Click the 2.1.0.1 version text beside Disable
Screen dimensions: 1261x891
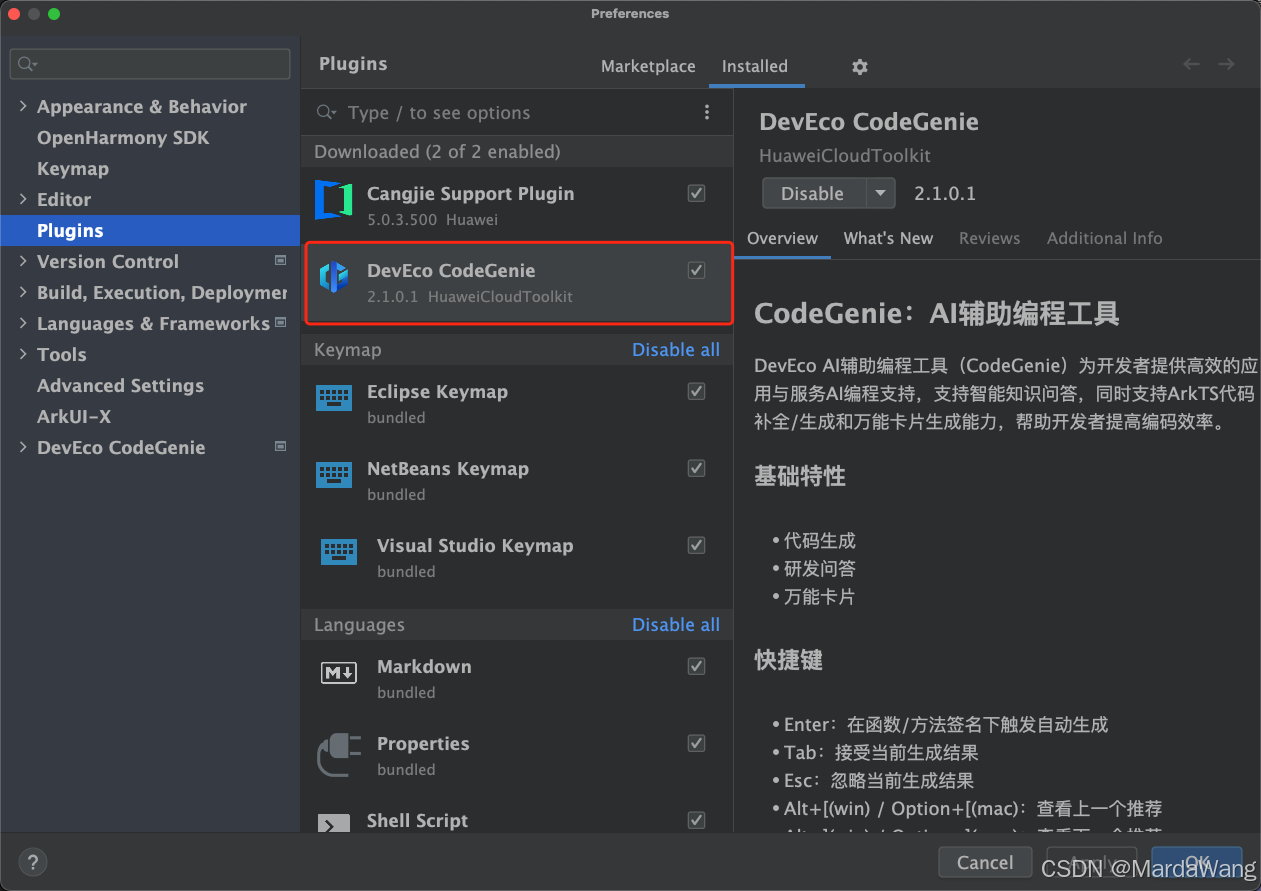[x=945, y=193]
